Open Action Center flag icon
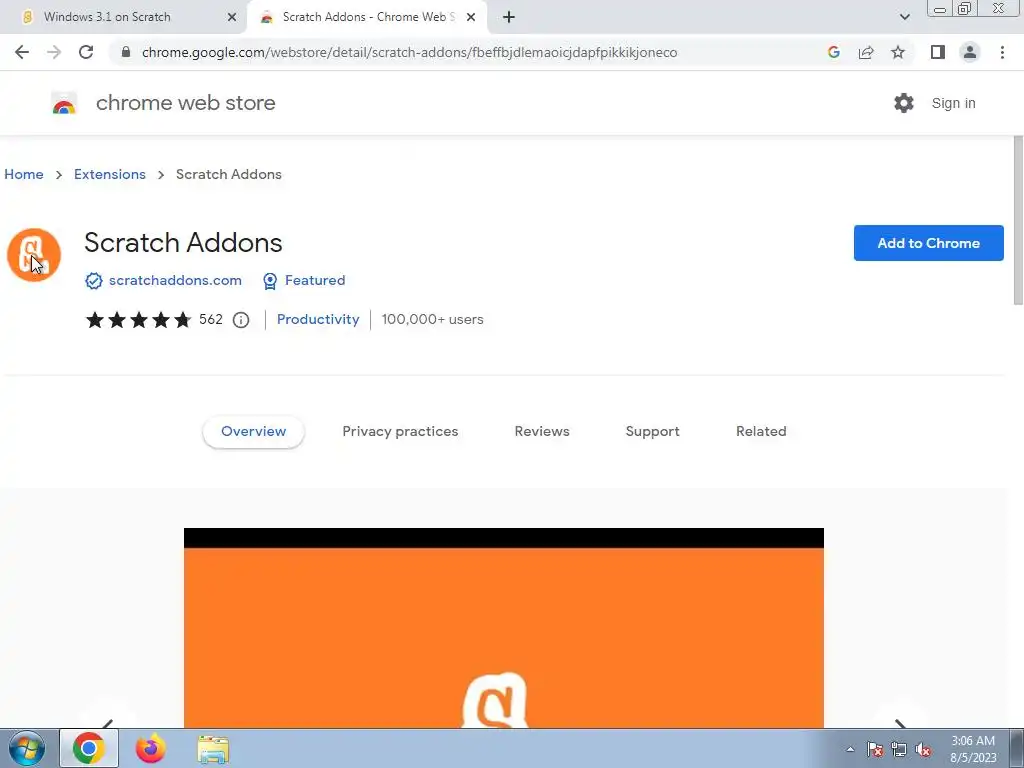This screenshot has width=1024, height=768. click(x=874, y=749)
